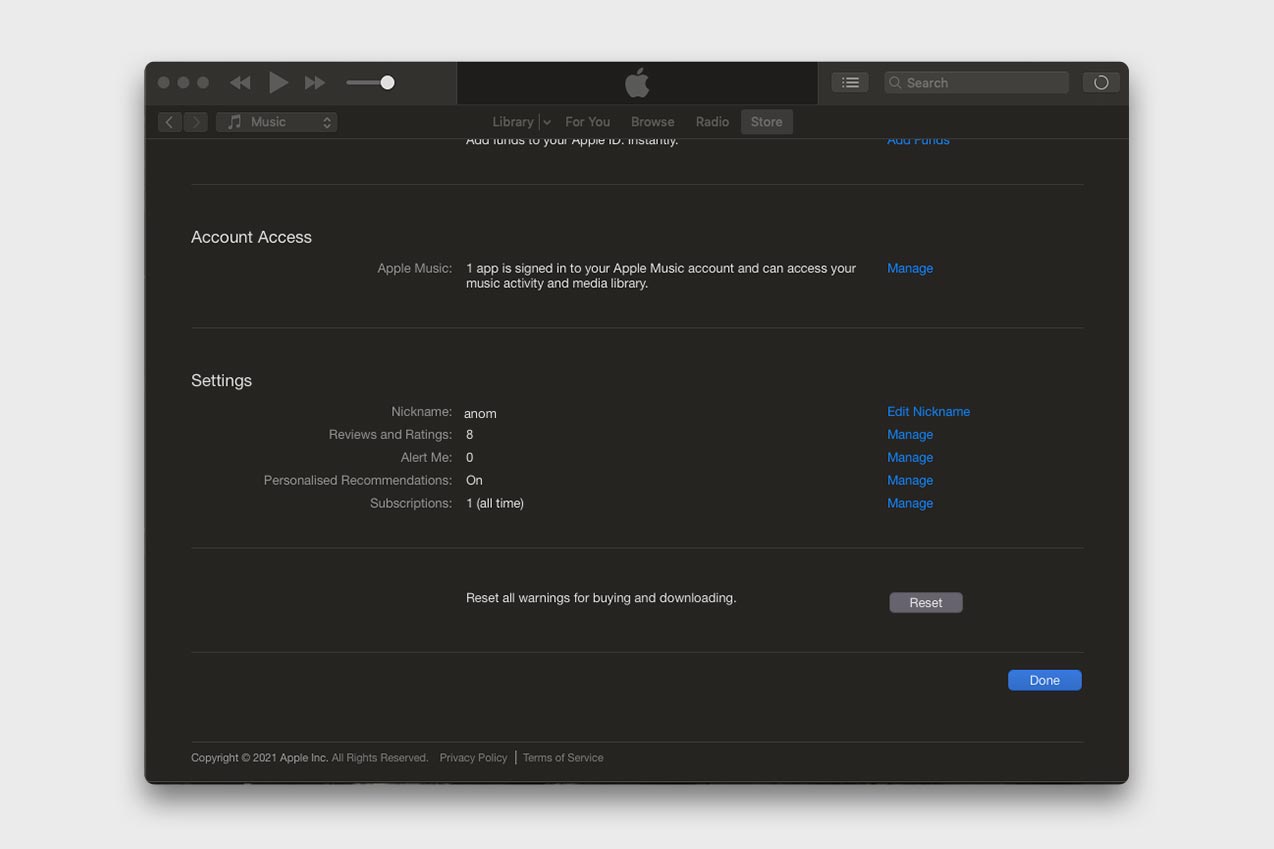Switch to the For You tab

(x=587, y=122)
